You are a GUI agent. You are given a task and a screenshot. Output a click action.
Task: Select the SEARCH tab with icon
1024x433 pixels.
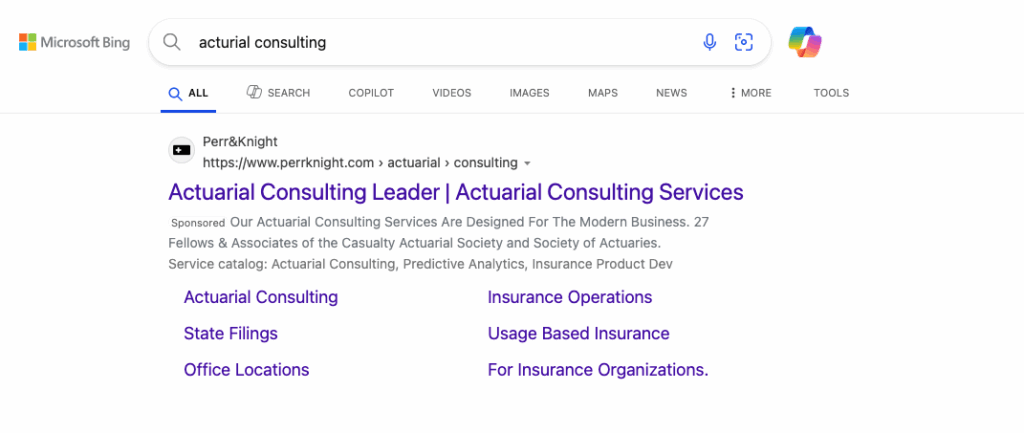click(278, 93)
